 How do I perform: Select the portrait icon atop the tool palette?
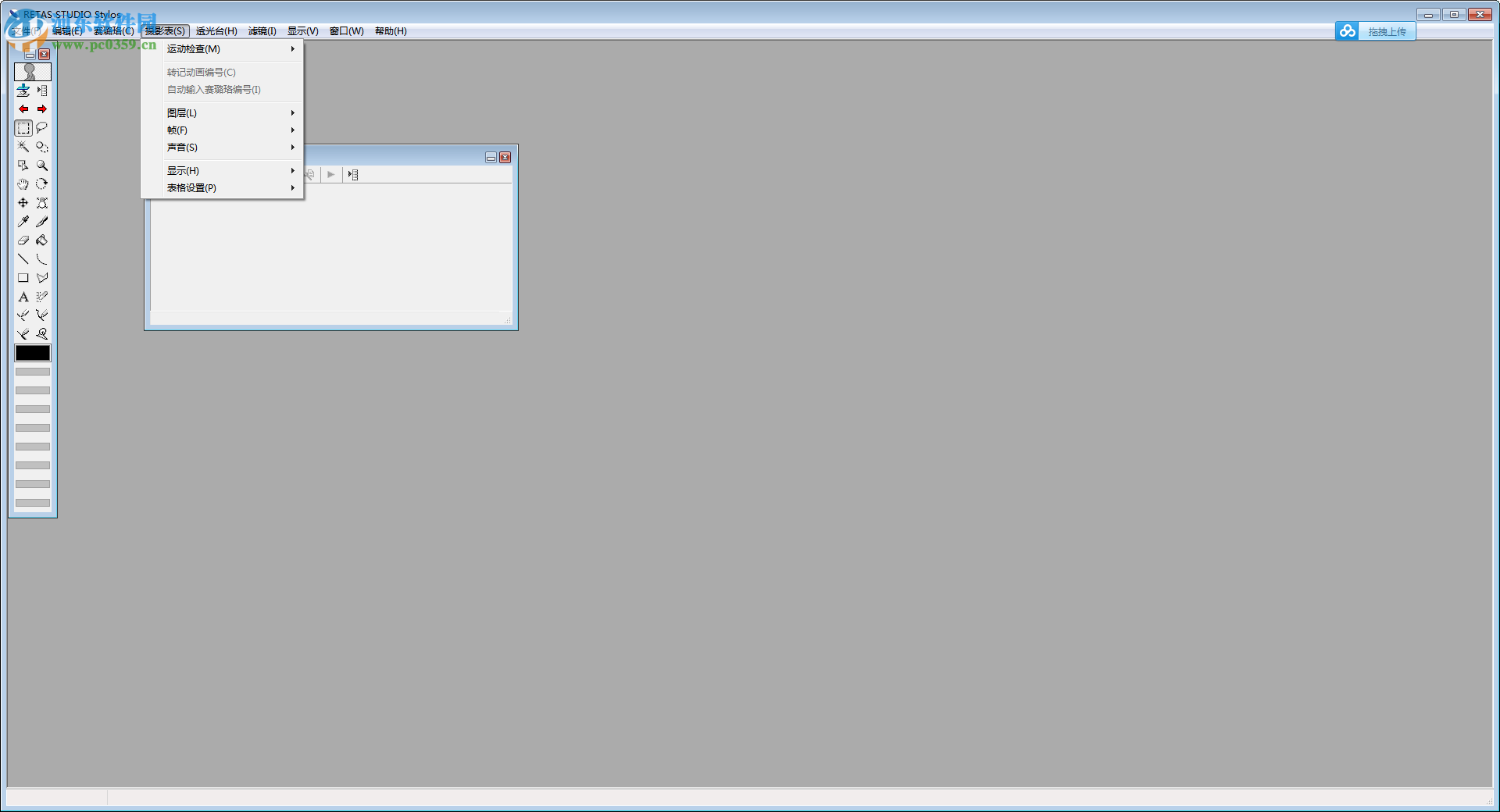coord(33,72)
